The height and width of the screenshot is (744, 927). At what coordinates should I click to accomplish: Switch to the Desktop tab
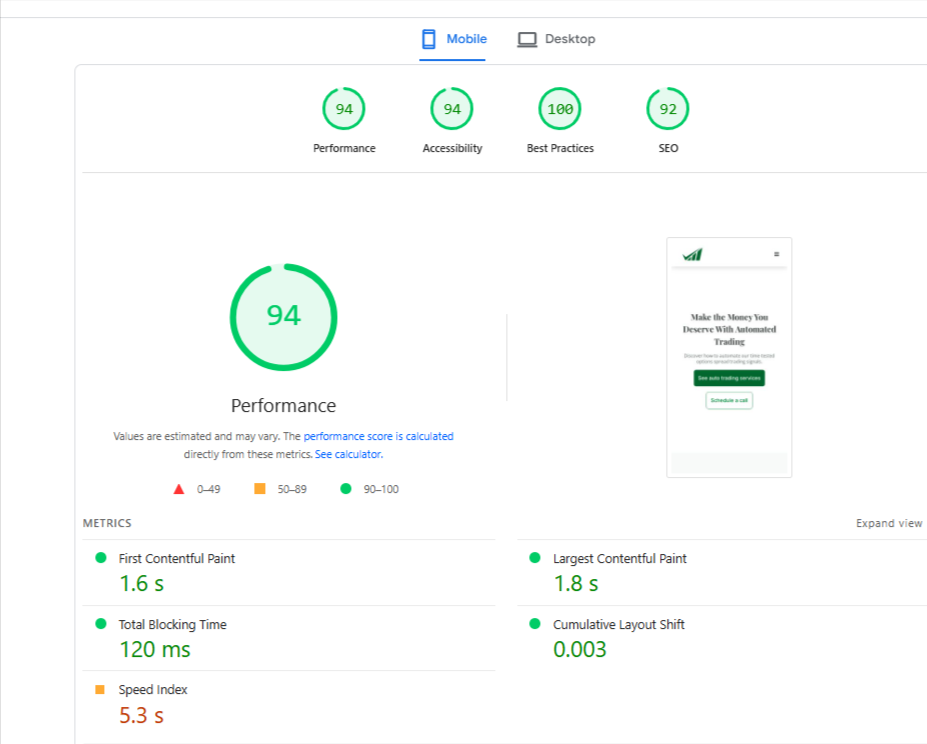coord(556,40)
